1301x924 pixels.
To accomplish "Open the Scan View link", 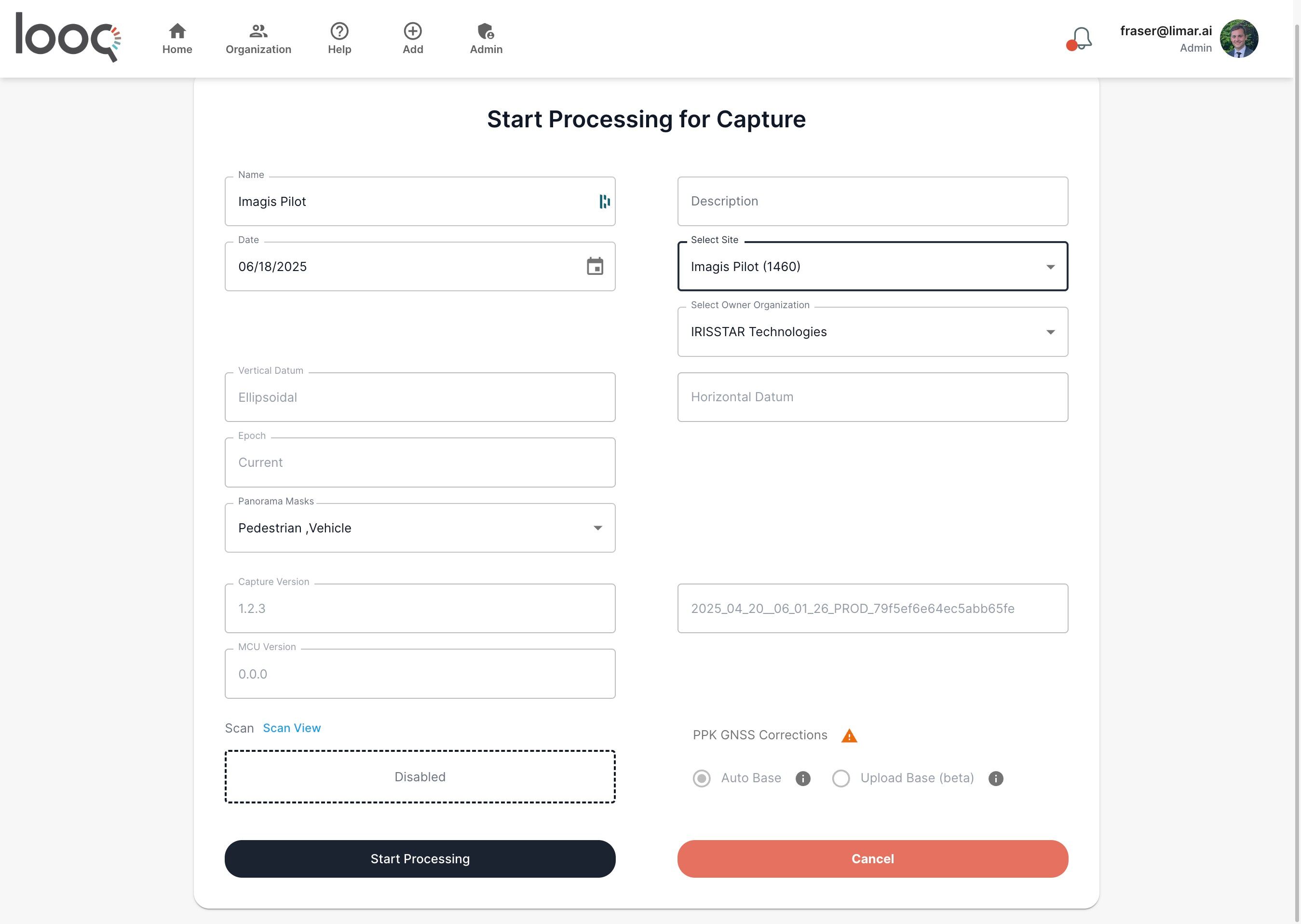I will point(291,728).
